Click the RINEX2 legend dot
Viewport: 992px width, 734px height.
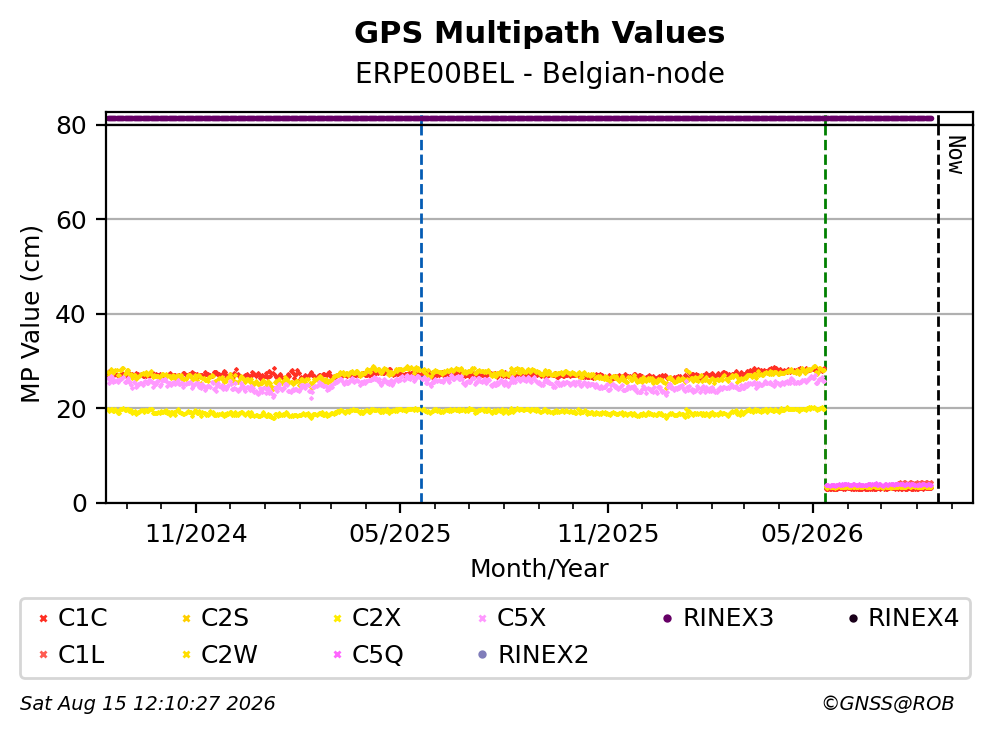coord(483,655)
